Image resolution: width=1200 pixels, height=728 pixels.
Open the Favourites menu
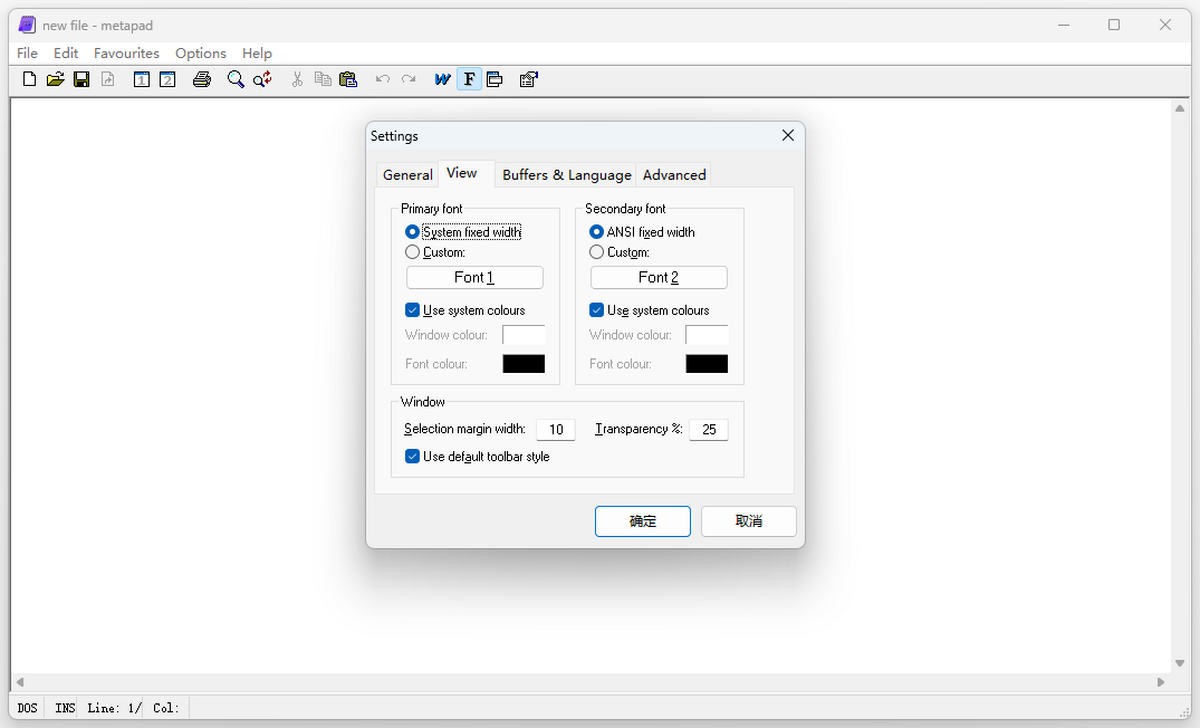click(126, 53)
